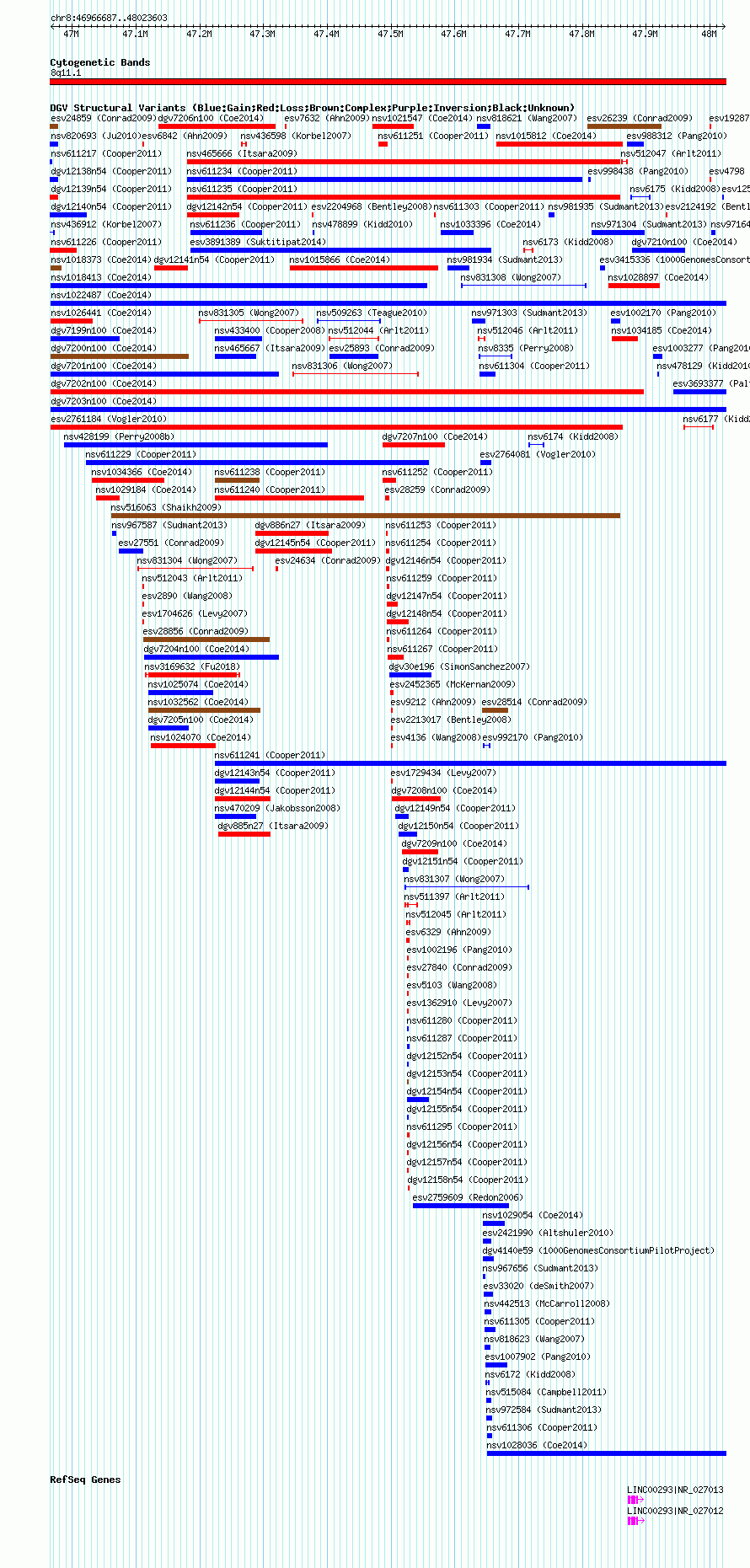Open variant esv2213017 (Bentley2008)
750x1568 pixels.
pos(451,720)
